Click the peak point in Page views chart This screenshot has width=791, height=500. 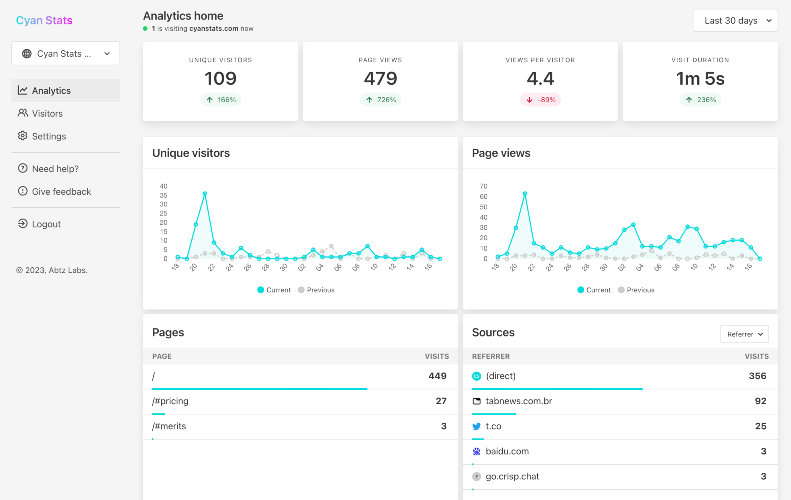click(x=525, y=194)
